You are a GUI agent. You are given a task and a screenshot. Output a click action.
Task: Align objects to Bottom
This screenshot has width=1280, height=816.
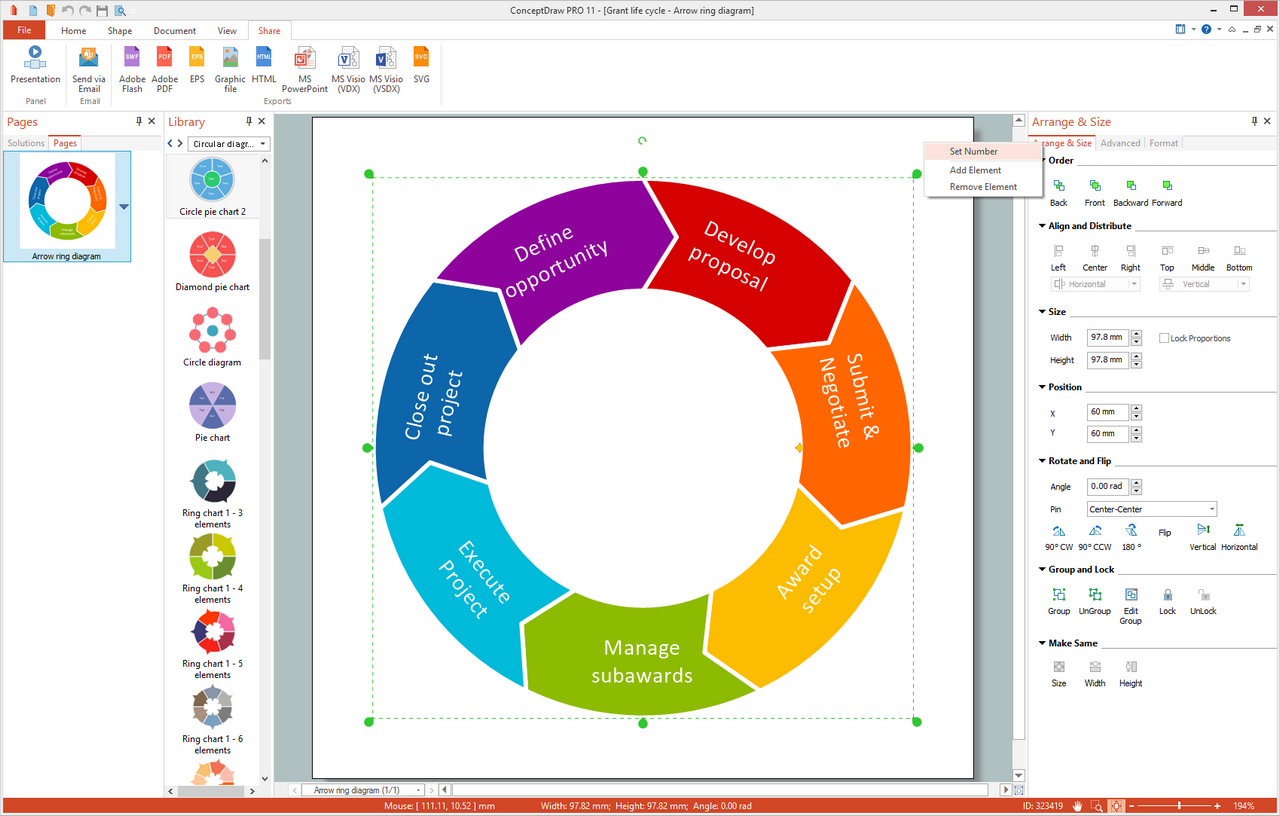pos(1239,257)
